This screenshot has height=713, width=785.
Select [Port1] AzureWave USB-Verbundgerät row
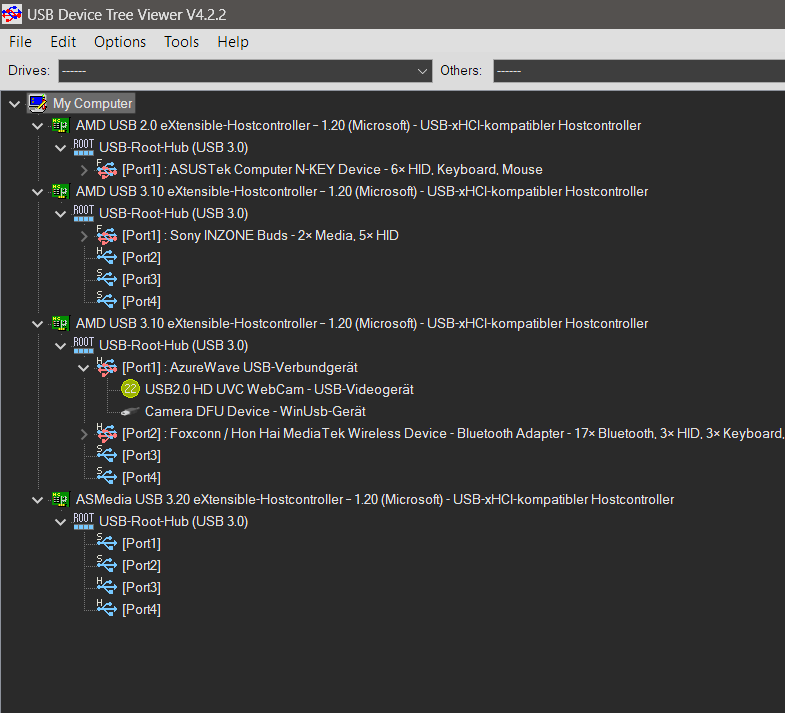click(240, 368)
